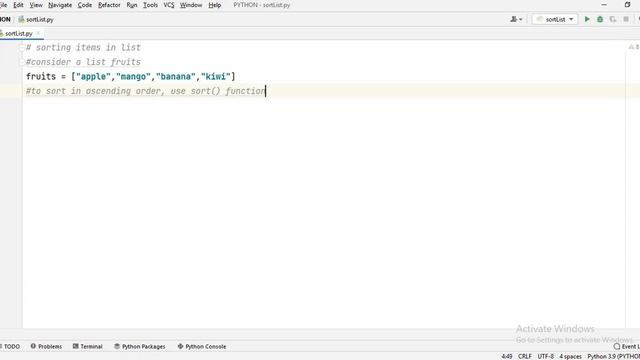Click the 4:49 cursor position indicator
Screen dimensions: 640x360
click(507, 356)
